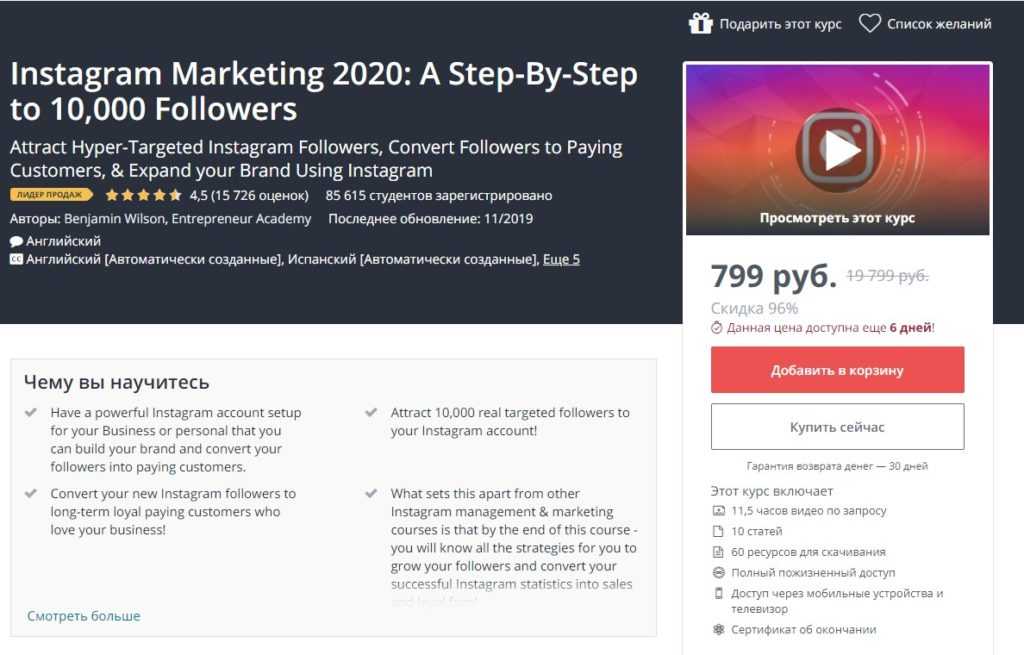Expand more subtitle languages via Еще 5
Viewport: 1024px width, 655px height.
[561, 259]
